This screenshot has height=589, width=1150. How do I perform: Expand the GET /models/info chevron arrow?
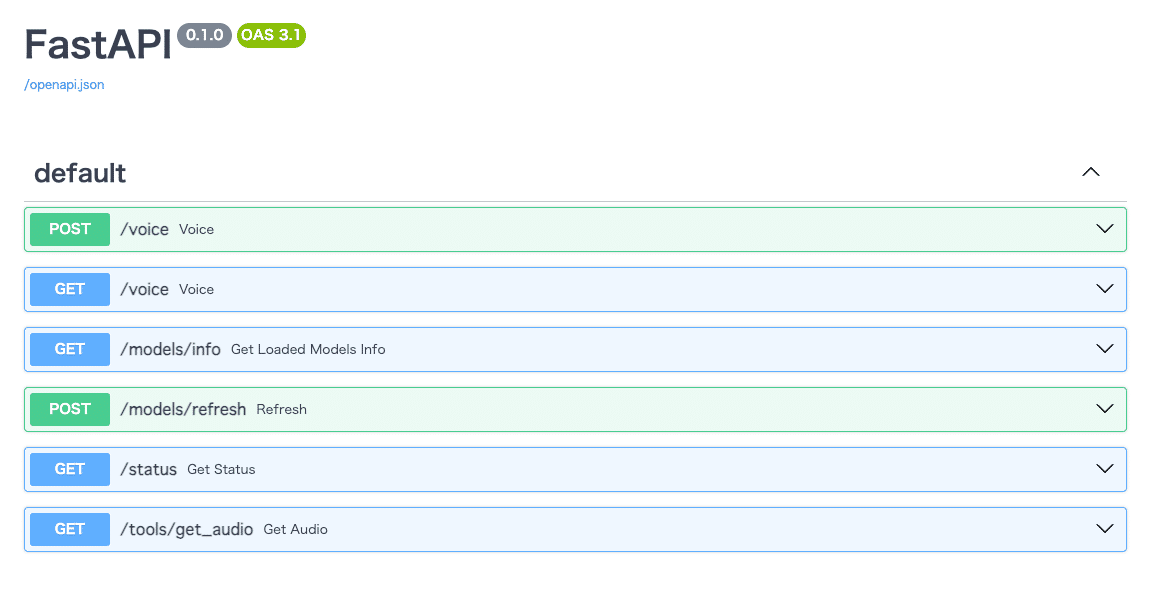click(x=1105, y=349)
